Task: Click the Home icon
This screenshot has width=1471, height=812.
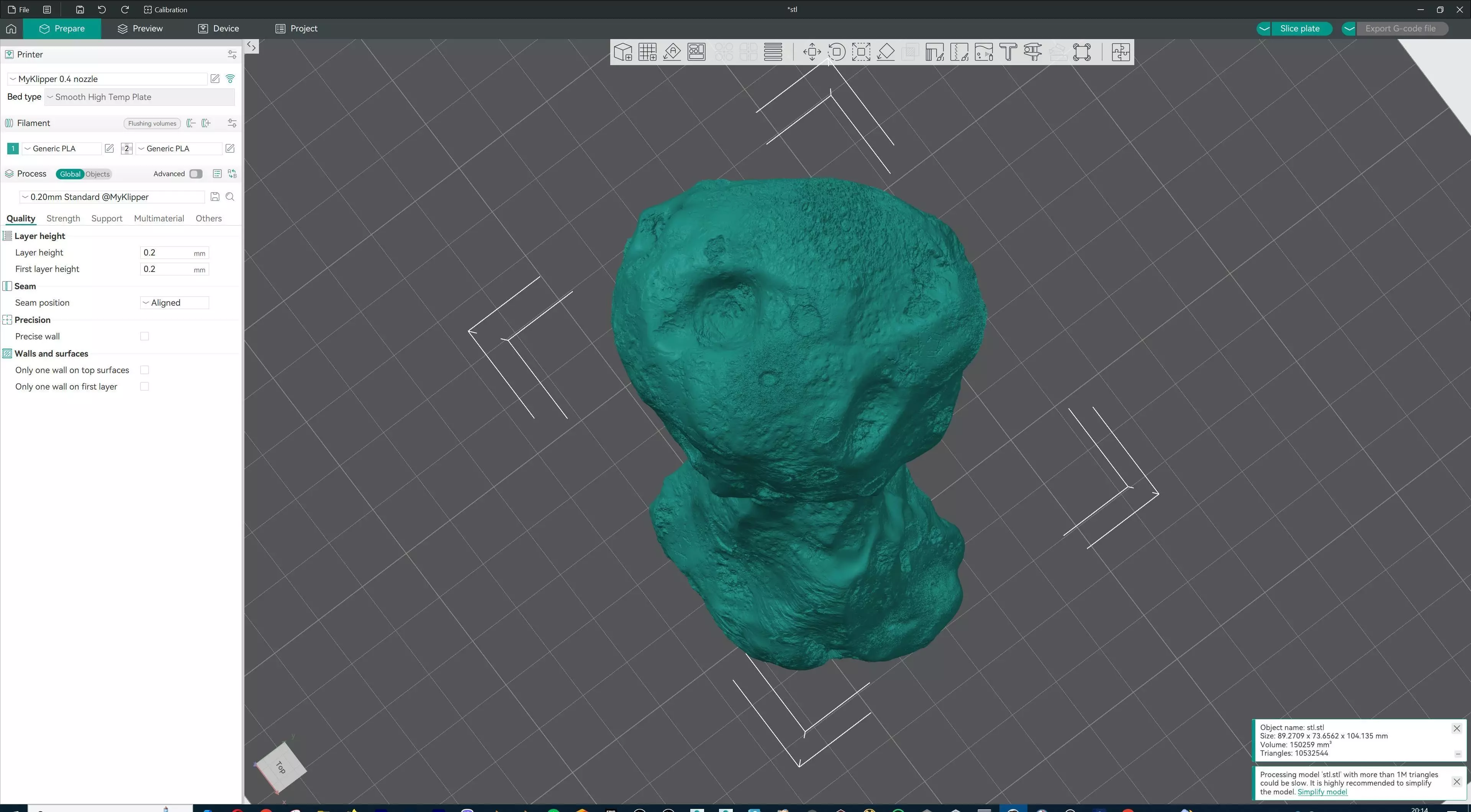Action: [11, 29]
